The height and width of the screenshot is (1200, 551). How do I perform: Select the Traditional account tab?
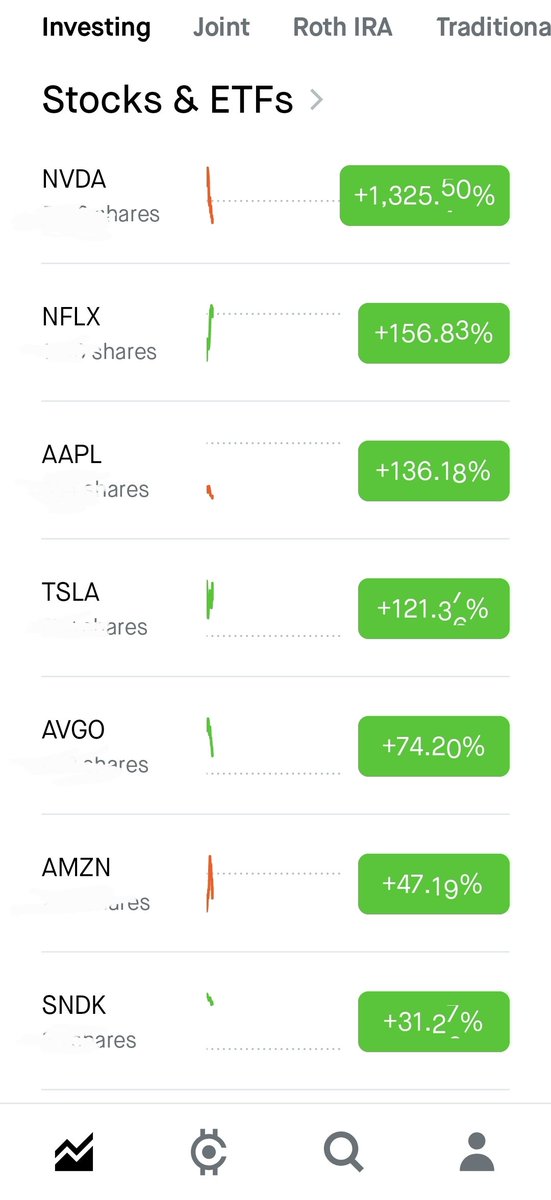pyautogui.click(x=493, y=27)
